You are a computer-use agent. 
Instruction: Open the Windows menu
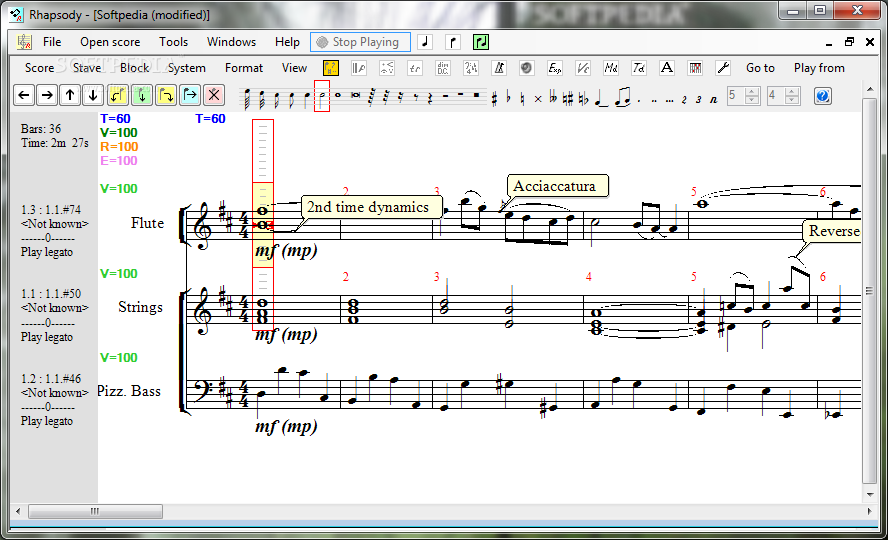click(x=231, y=42)
